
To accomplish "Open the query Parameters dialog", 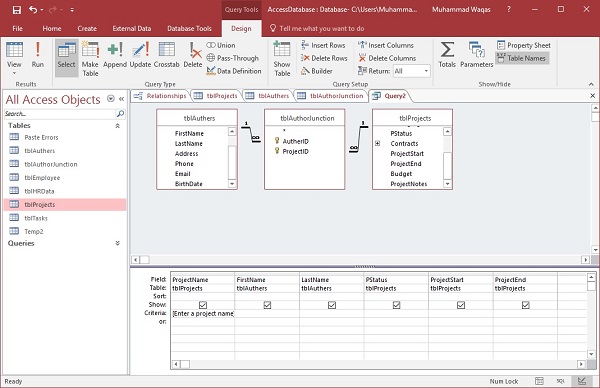I will tap(477, 55).
